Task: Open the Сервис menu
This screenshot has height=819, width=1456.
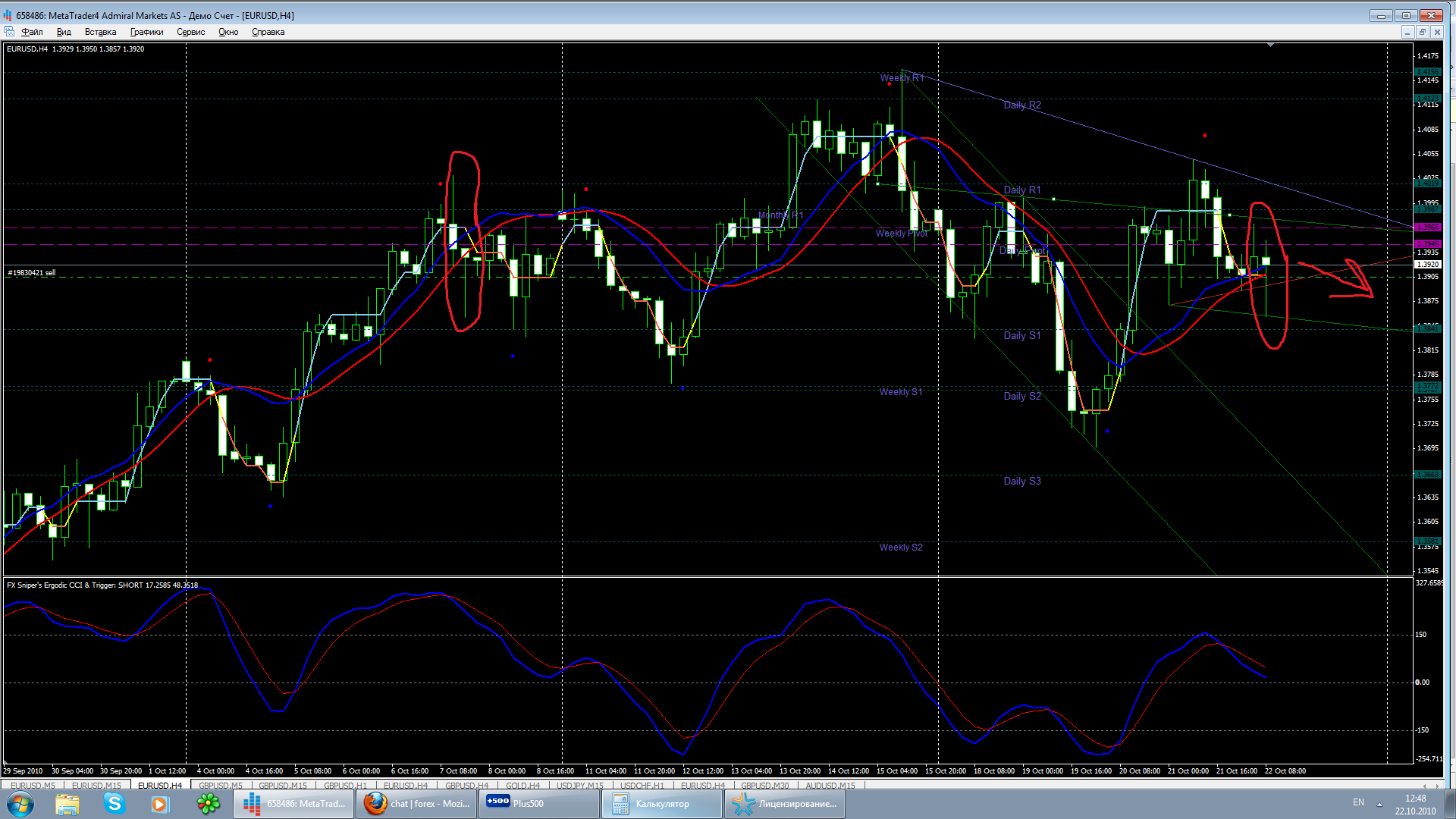Action: point(190,32)
